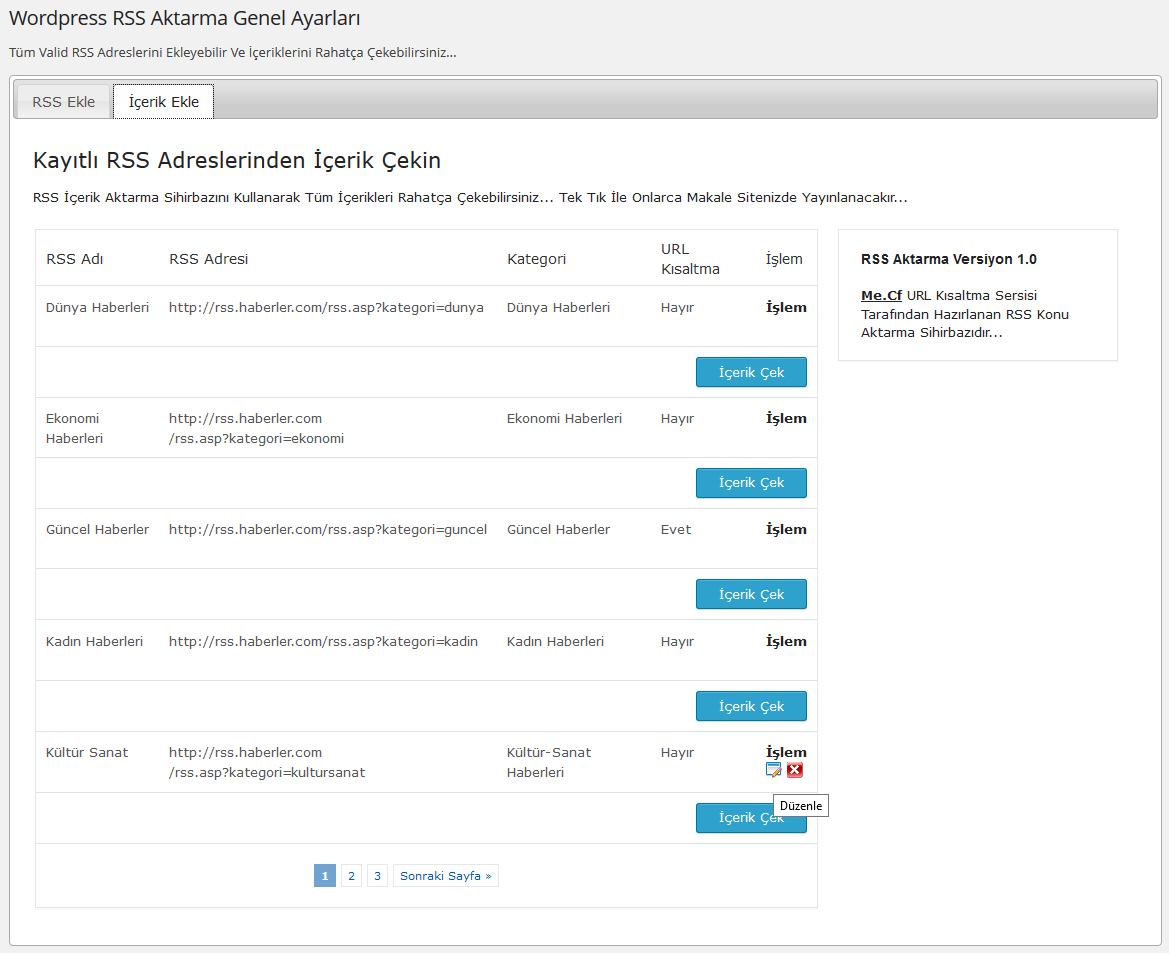Go to page 2 of the RSS list
The height and width of the screenshot is (955, 1169).
(x=351, y=875)
